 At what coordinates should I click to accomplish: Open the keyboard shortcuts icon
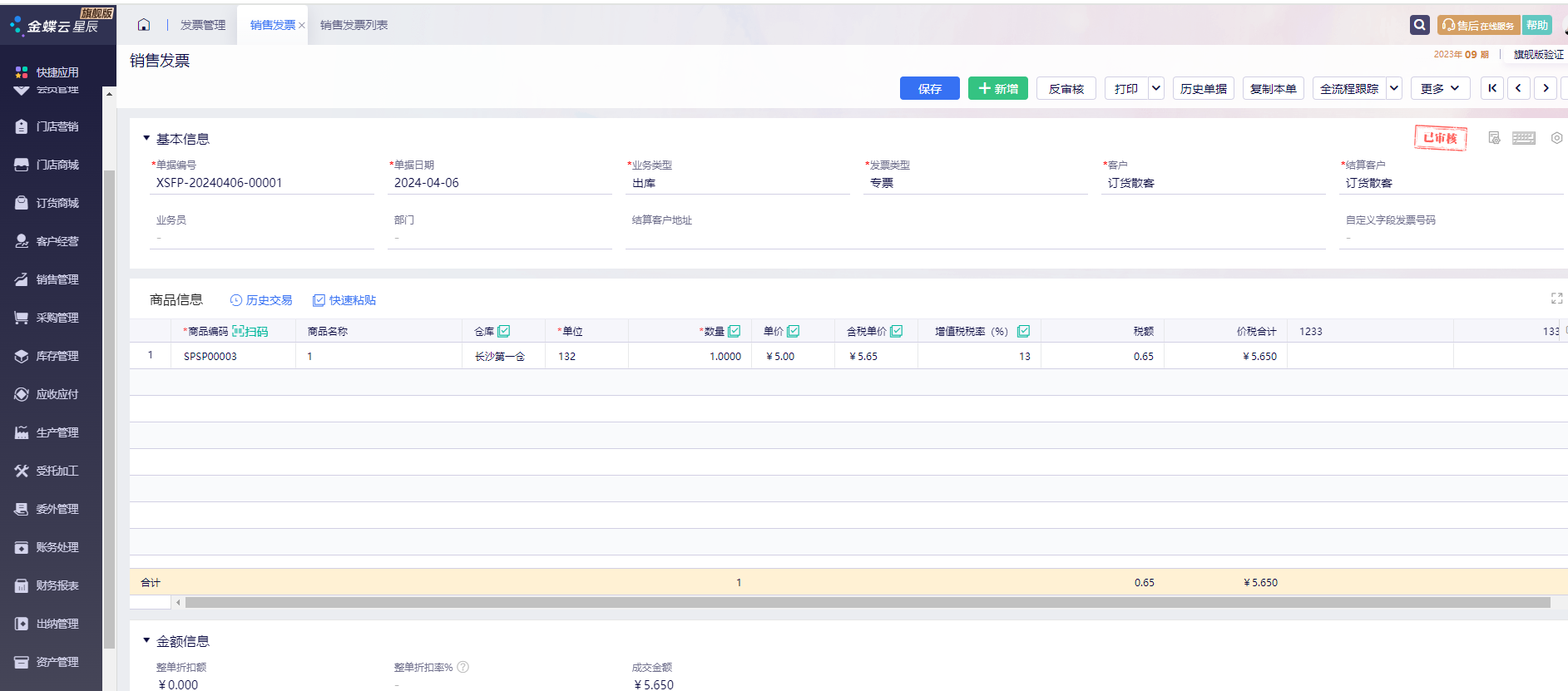coord(1524,138)
